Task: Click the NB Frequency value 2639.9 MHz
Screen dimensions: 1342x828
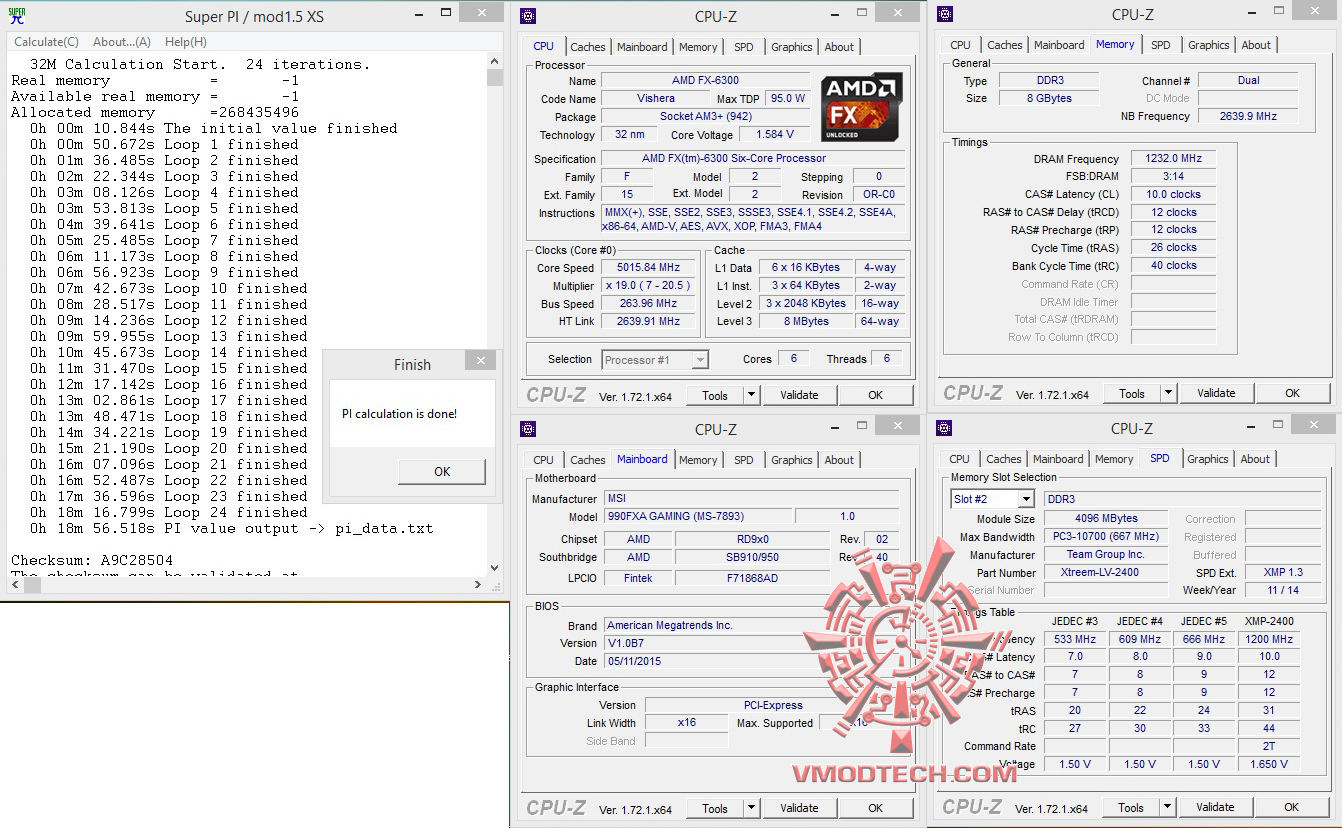Action: pos(1248,116)
